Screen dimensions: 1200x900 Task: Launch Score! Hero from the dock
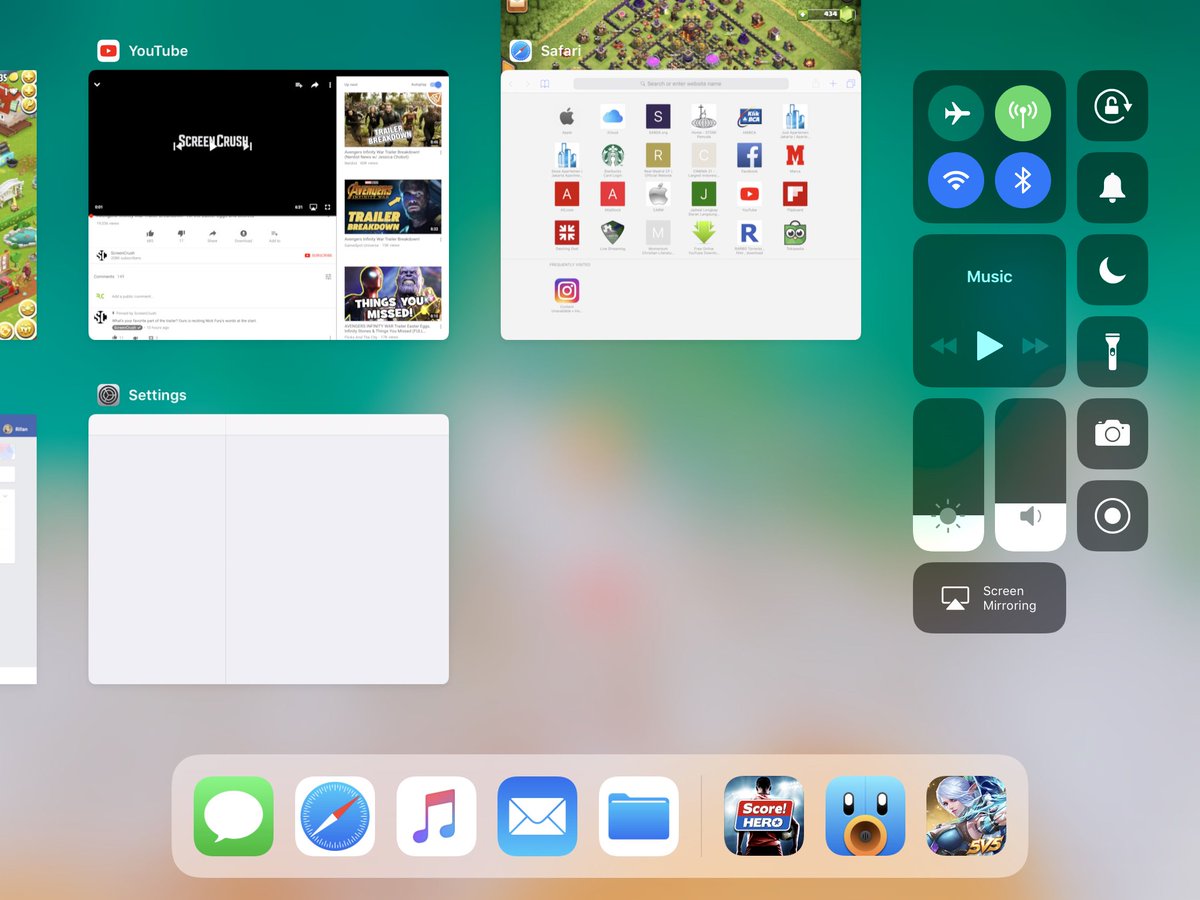coord(764,816)
